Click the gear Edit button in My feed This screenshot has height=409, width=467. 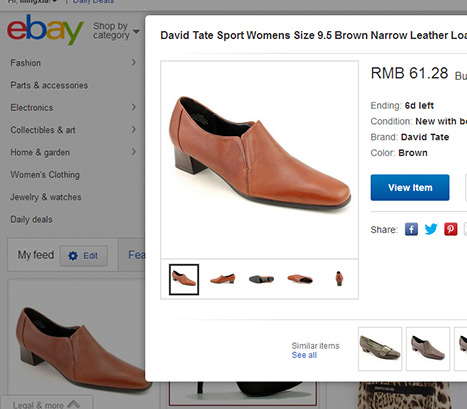coord(84,256)
